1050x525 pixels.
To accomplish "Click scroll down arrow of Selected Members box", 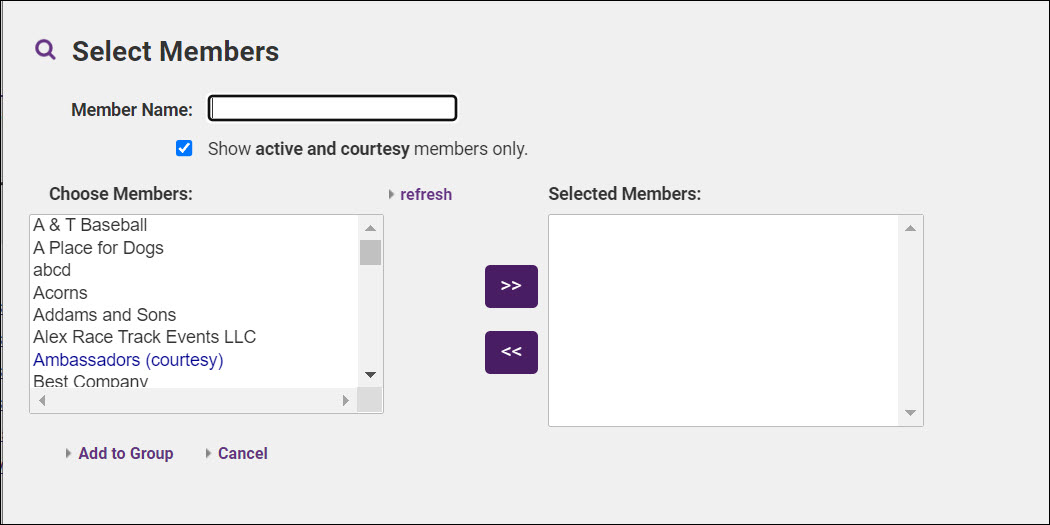I will pyautogui.click(x=910, y=413).
